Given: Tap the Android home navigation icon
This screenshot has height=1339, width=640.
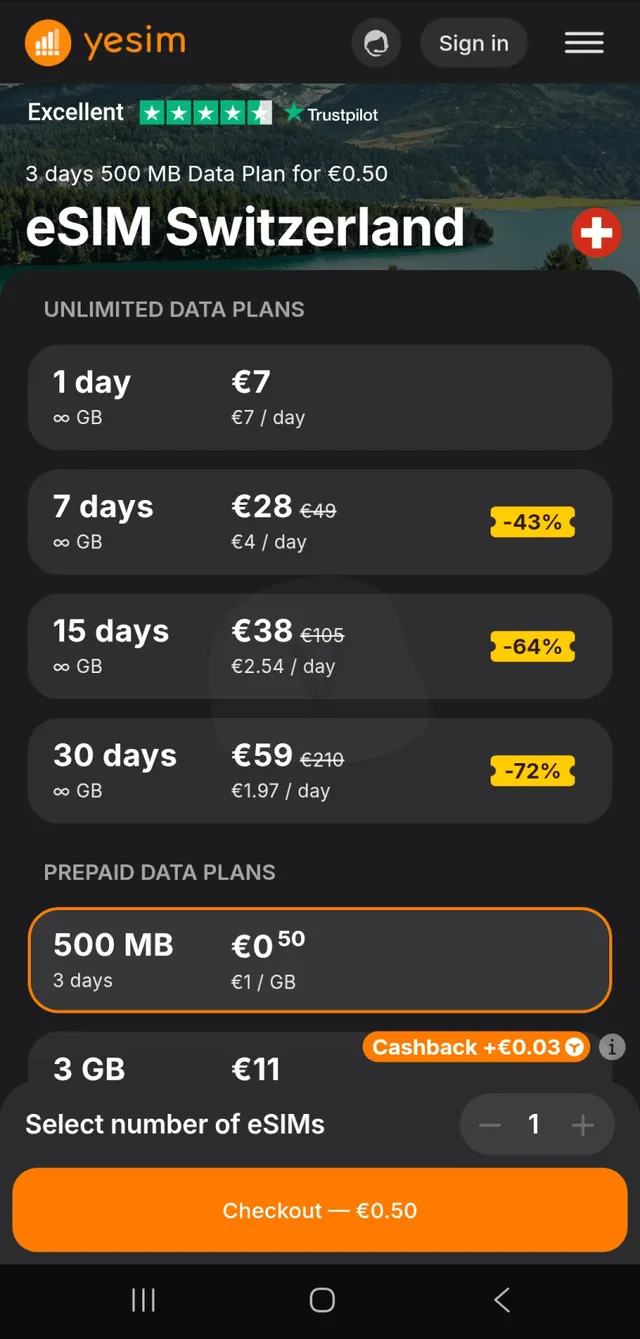Looking at the screenshot, I should click(x=322, y=1300).
